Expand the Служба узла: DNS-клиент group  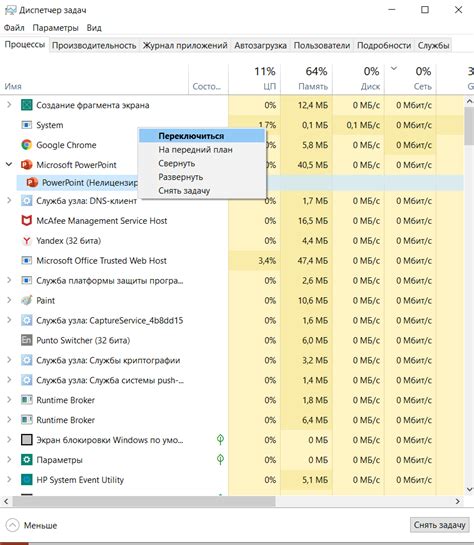pyautogui.click(x=9, y=201)
